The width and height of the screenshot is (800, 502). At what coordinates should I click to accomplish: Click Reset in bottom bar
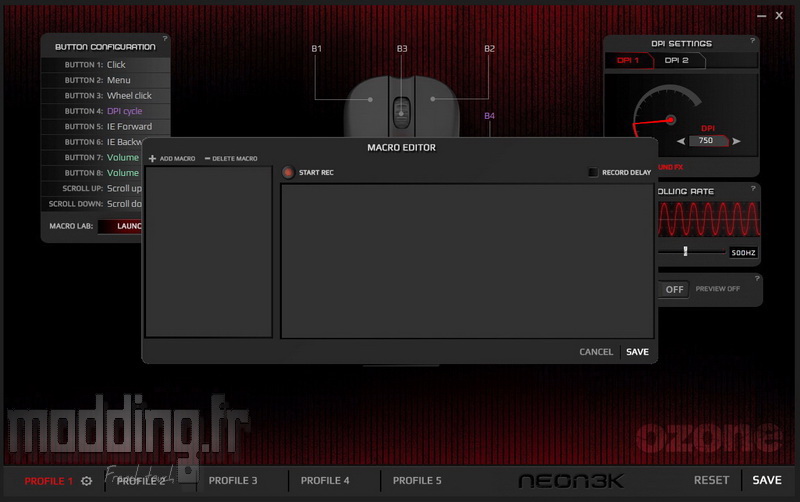711,481
